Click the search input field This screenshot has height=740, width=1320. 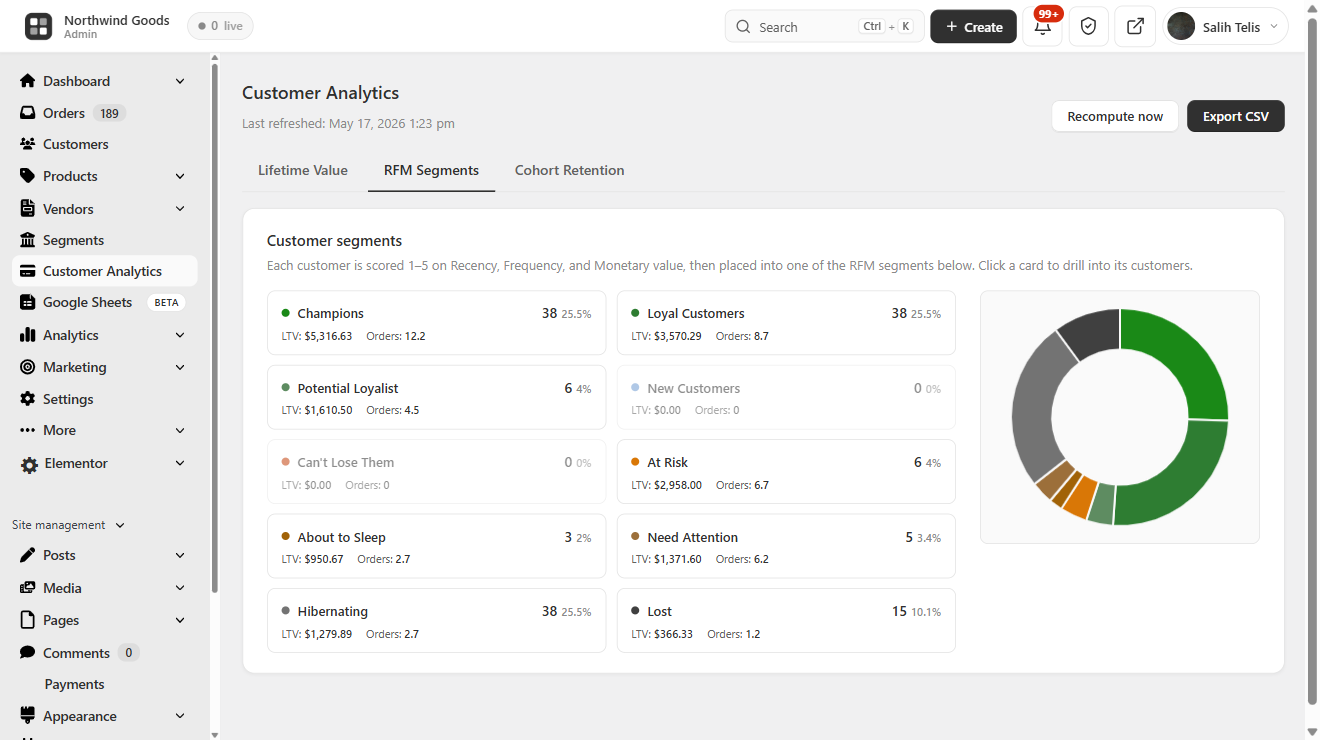click(x=824, y=27)
